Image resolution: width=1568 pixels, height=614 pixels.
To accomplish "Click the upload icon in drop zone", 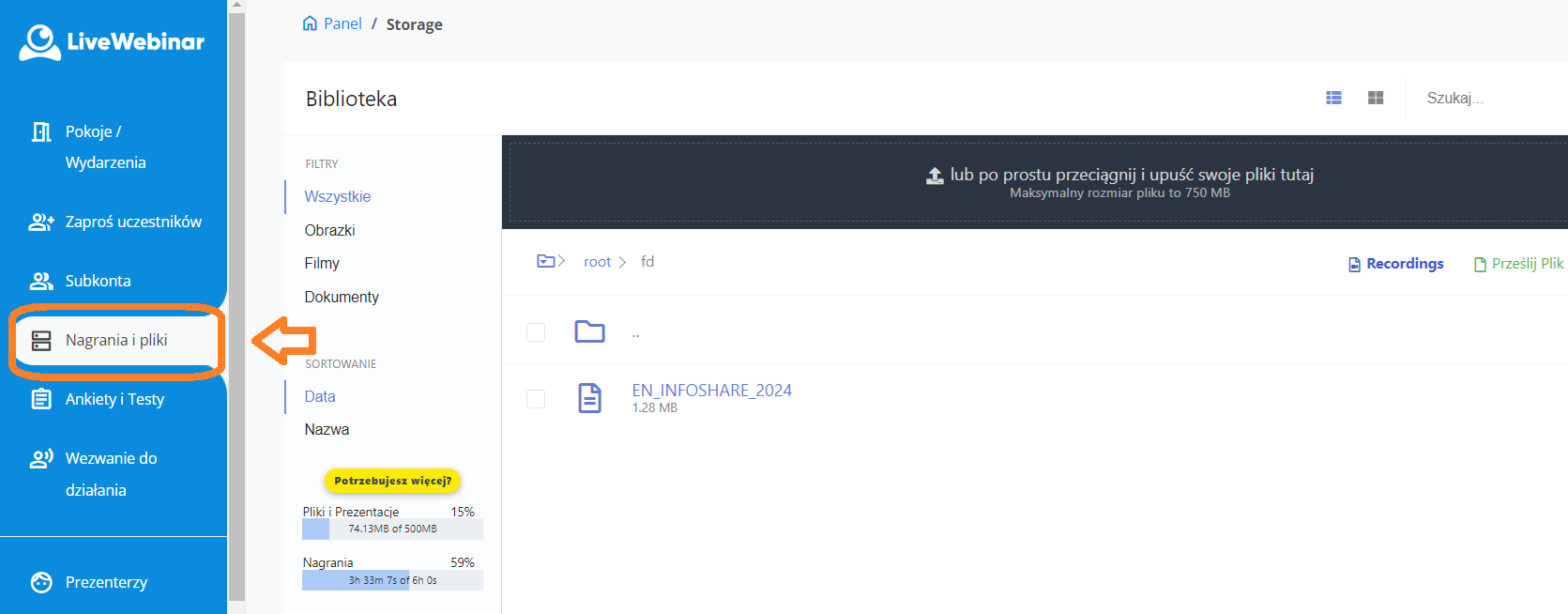I will click(x=935, y=176).
